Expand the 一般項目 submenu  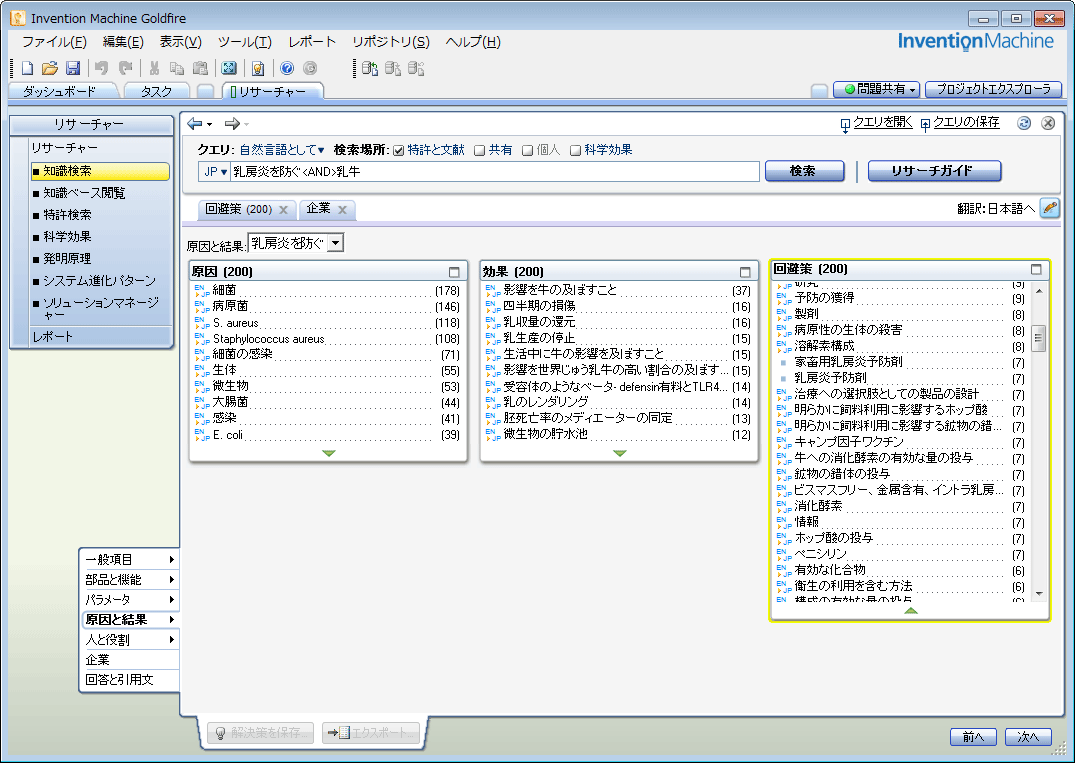[130, 559]
